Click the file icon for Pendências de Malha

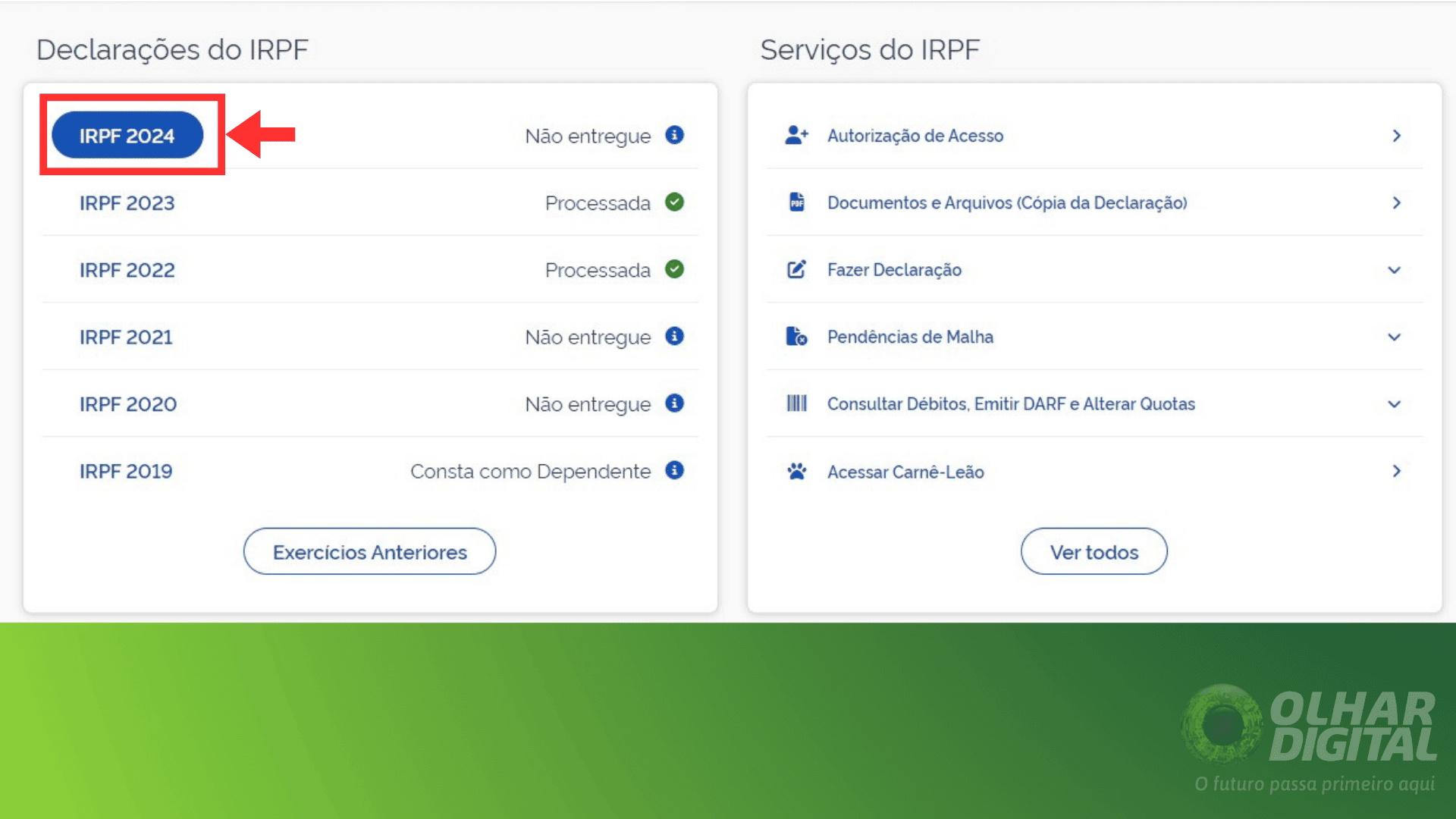tap(796, 336)
